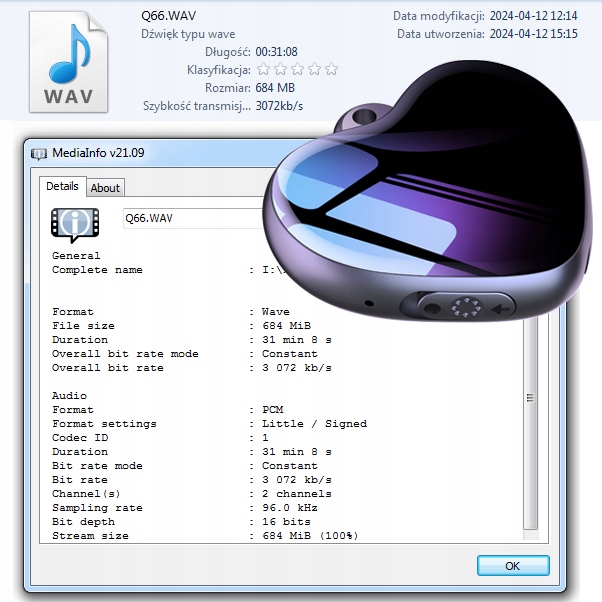
Task: Set the third rating star
Action: [x=297, y=69]
